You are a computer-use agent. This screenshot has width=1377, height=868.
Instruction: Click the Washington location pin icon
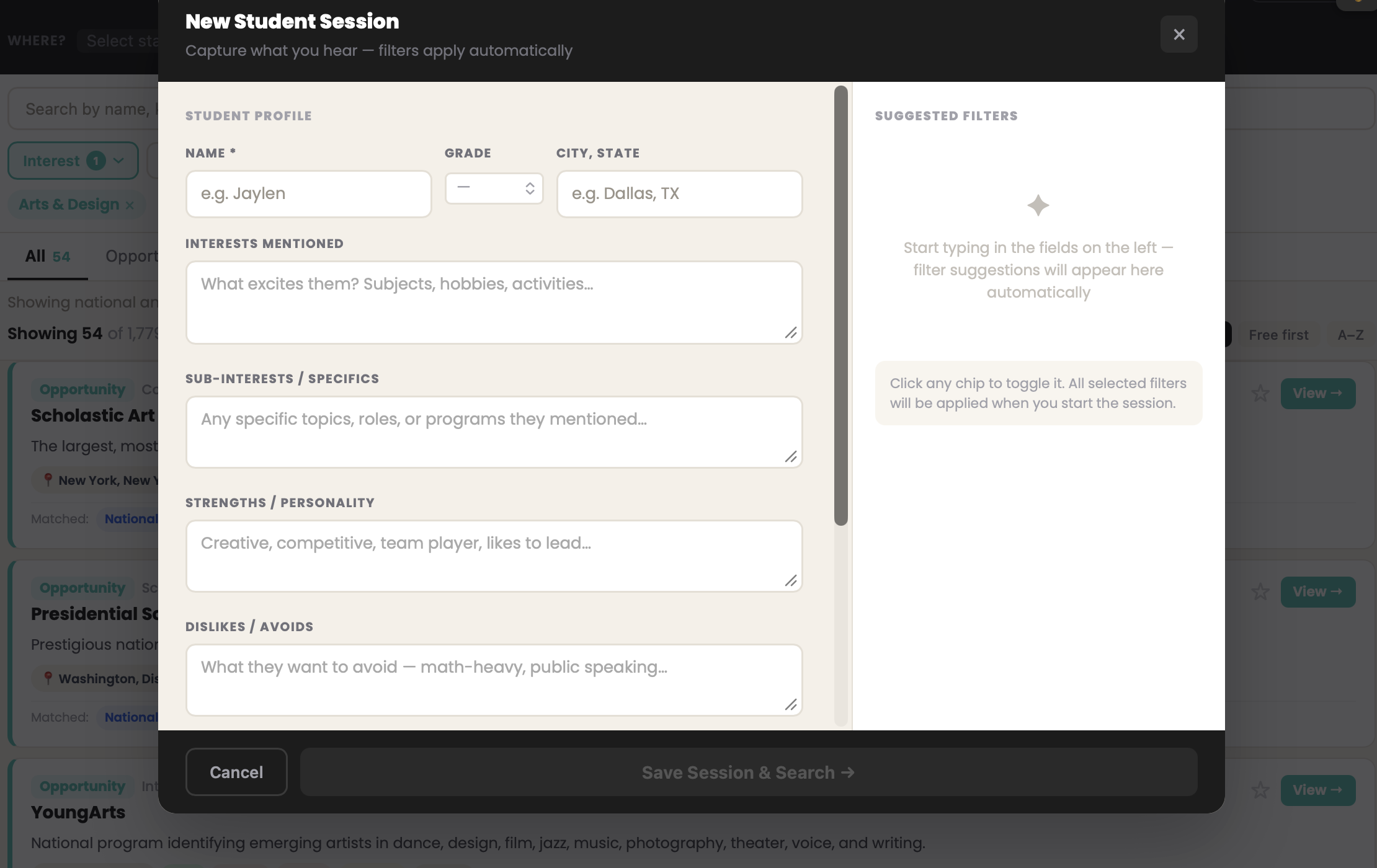(x=48, y=678)
